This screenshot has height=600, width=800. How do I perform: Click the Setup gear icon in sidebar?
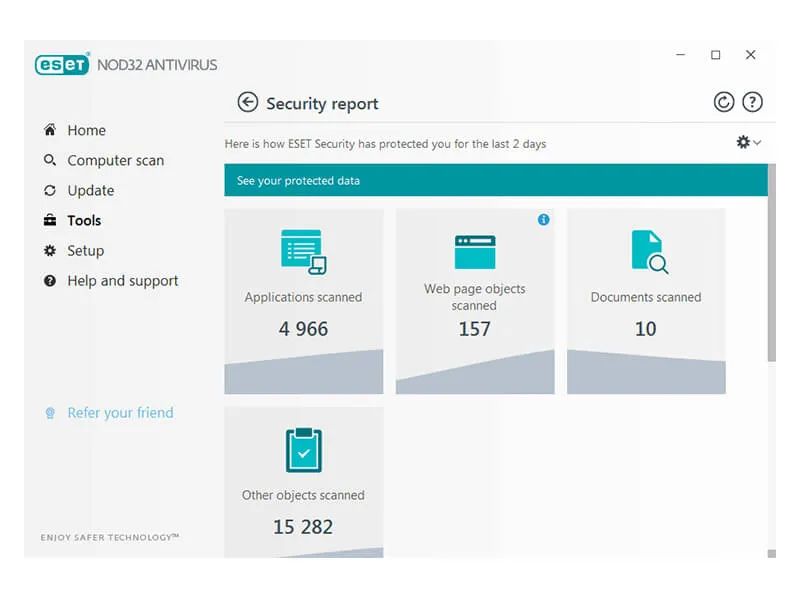tap(49, 251)
